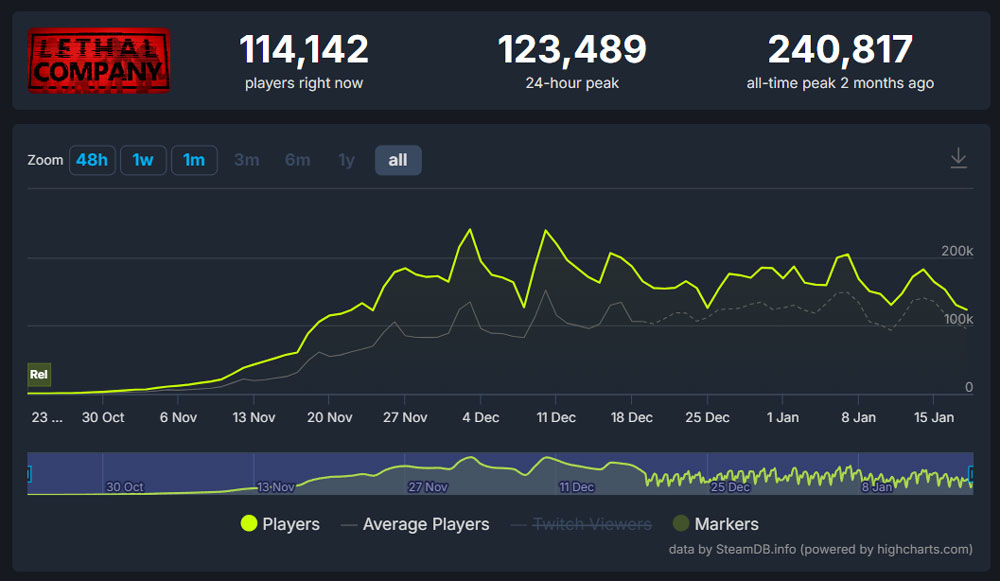Click the yellow Players legend dot
Image resolution: width=1000 pixels, height=581 pixels.
[x=249, y=524]
